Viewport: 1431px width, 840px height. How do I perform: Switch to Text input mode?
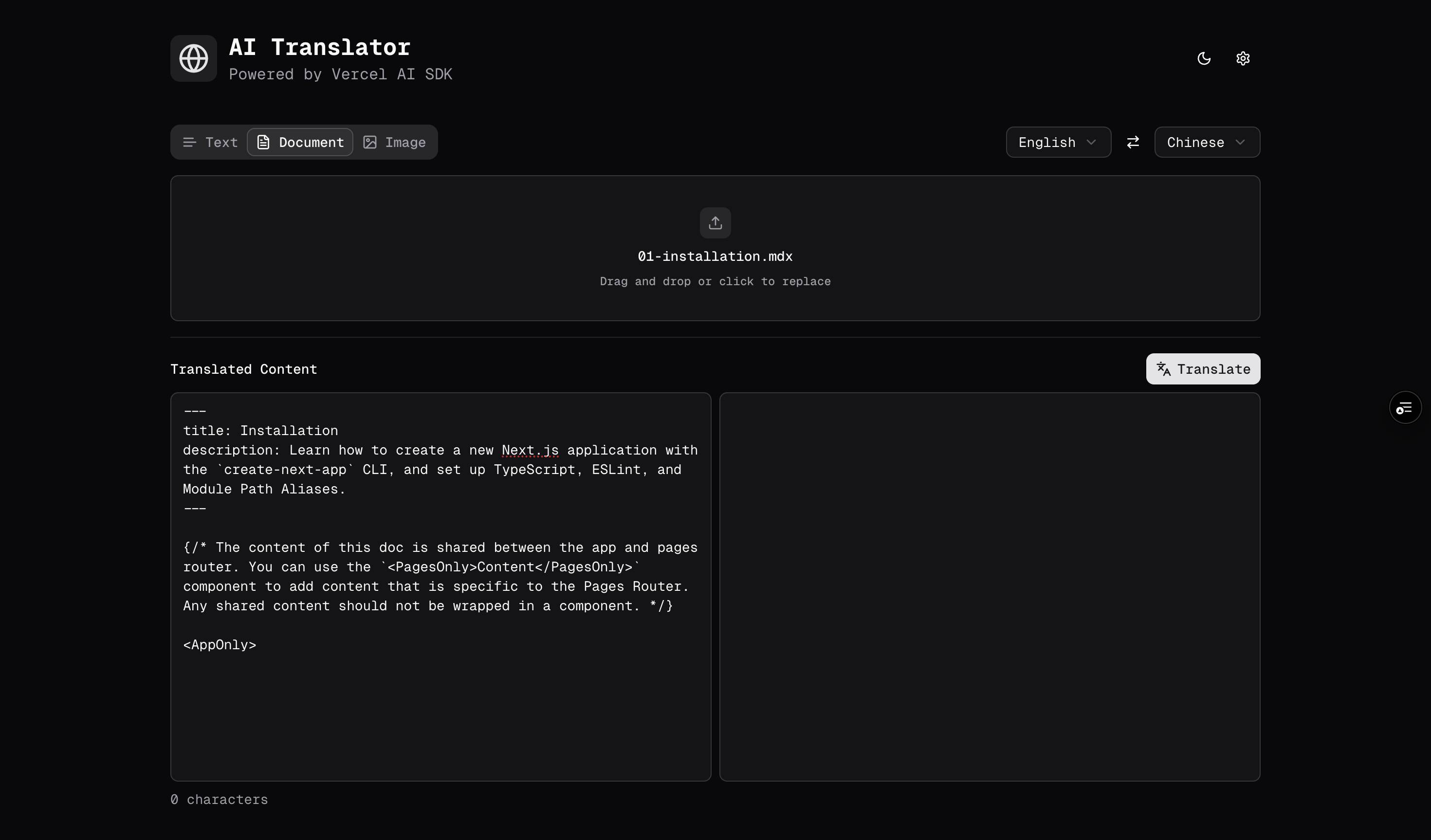(x=209, y=142)
